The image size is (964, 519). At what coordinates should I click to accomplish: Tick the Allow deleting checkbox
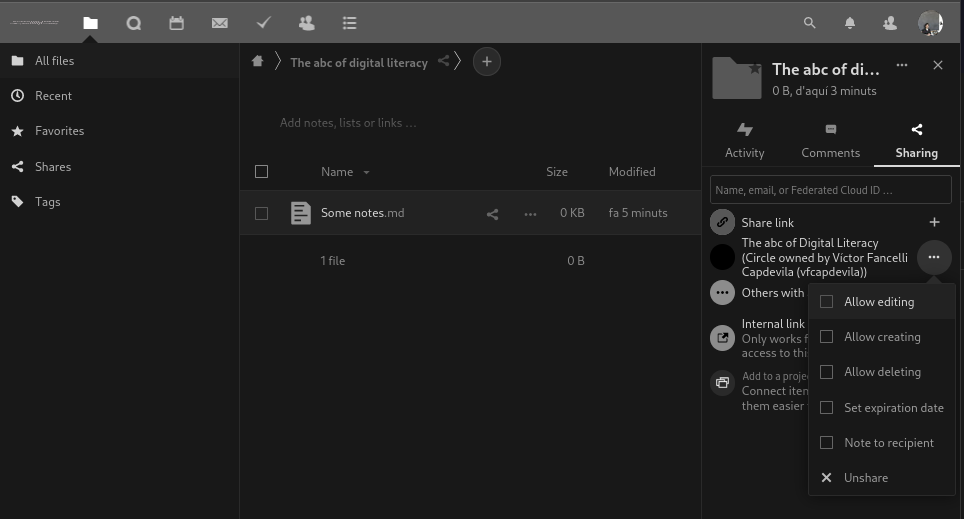827,372
